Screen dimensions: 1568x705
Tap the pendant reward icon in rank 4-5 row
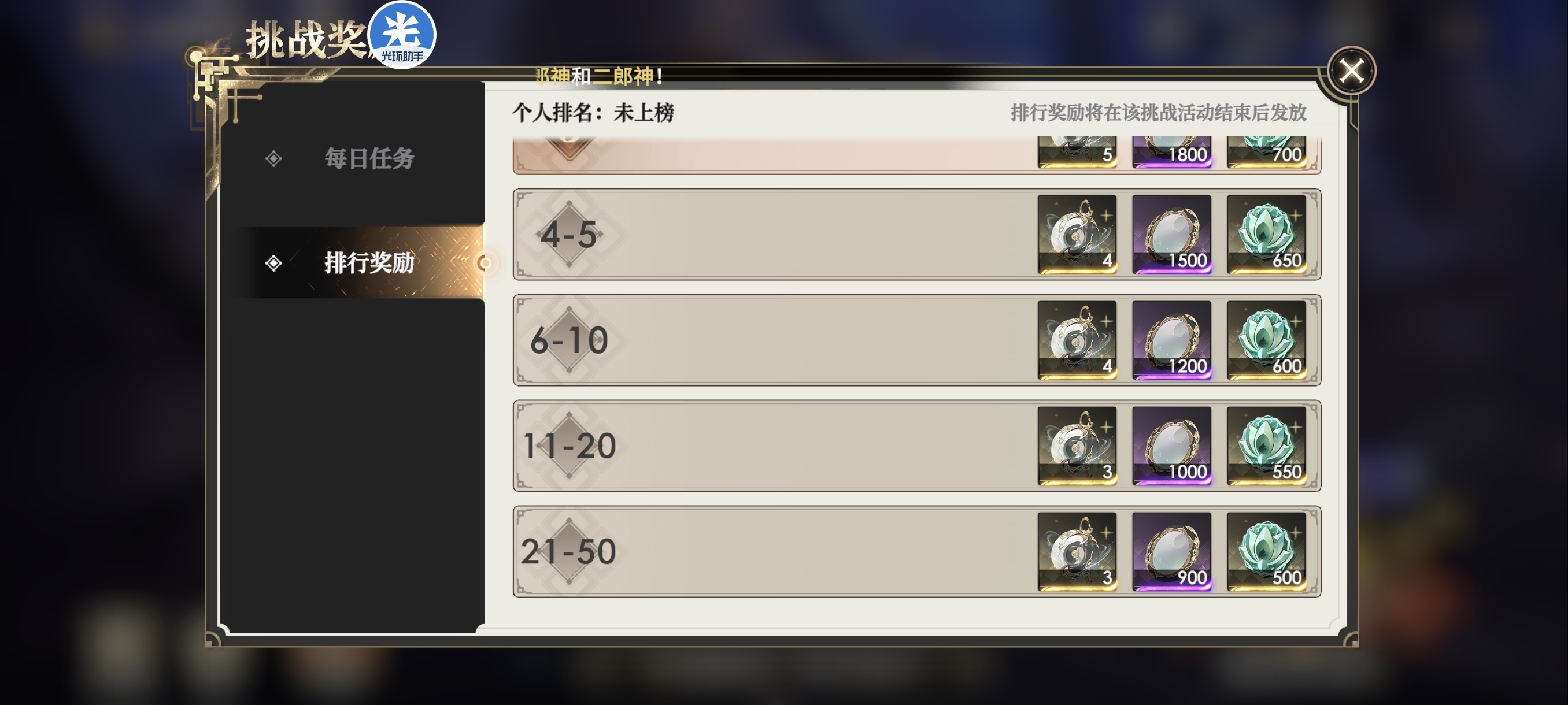pos(1076,234)
